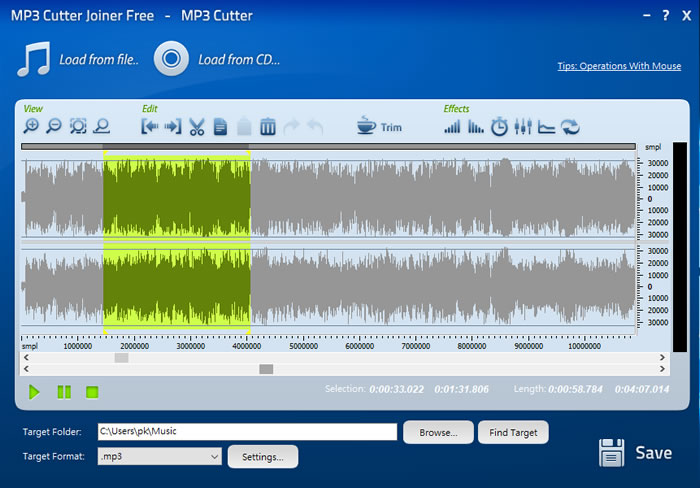This screenshot has width=700, height=488.
Task: Click the upper scrollbar right arrow
Action: click(662, 358)
